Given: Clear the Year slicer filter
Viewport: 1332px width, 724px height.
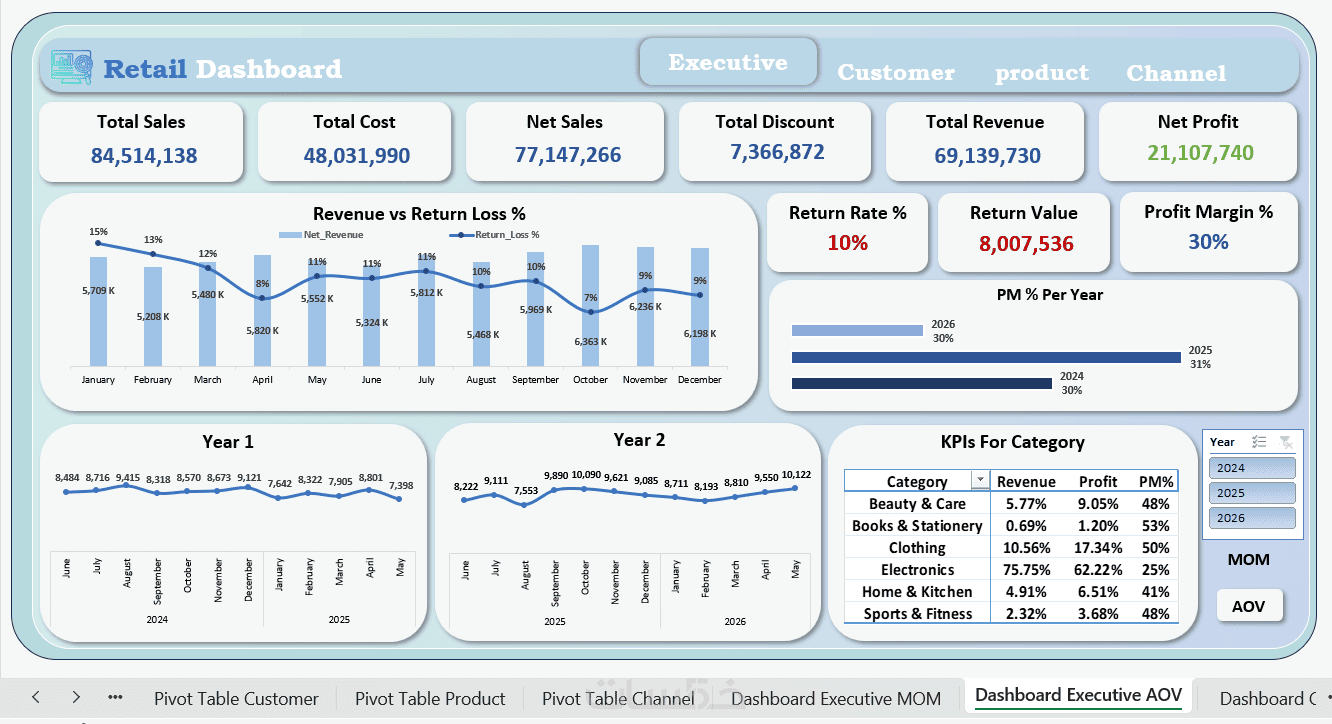Looking at the screenshot, I should coord(1286,442).
